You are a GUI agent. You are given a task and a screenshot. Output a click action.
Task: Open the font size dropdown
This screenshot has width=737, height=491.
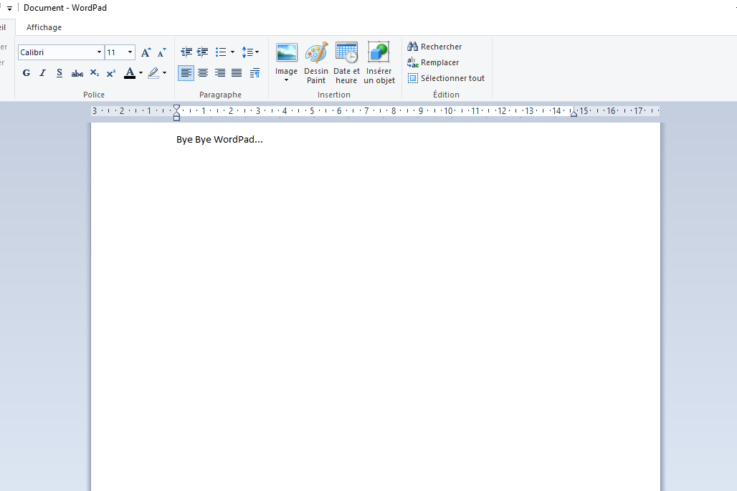(130, 52)
